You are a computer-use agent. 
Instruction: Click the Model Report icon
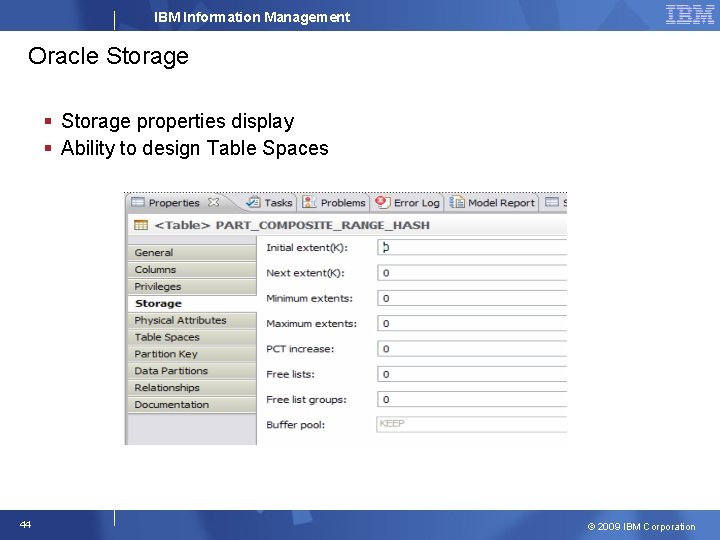[x=456, y=202]
